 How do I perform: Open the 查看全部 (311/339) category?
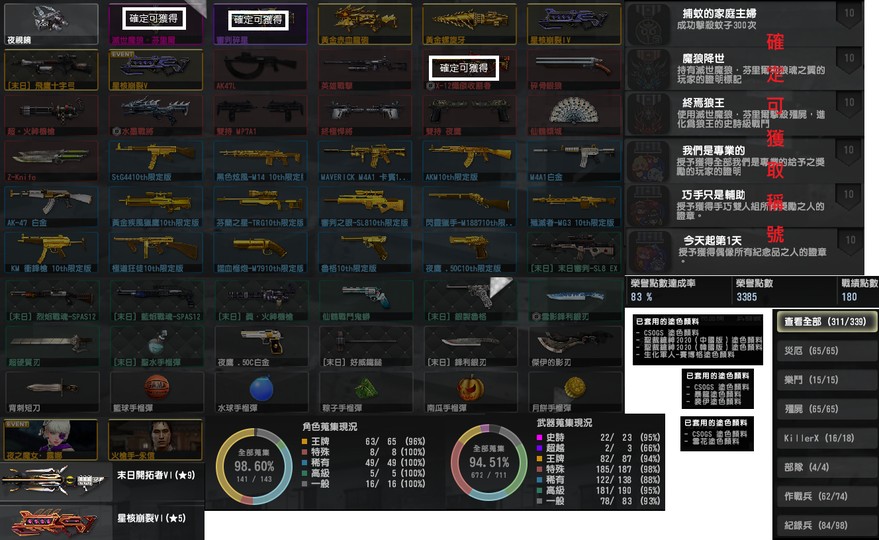pos(827,322)
